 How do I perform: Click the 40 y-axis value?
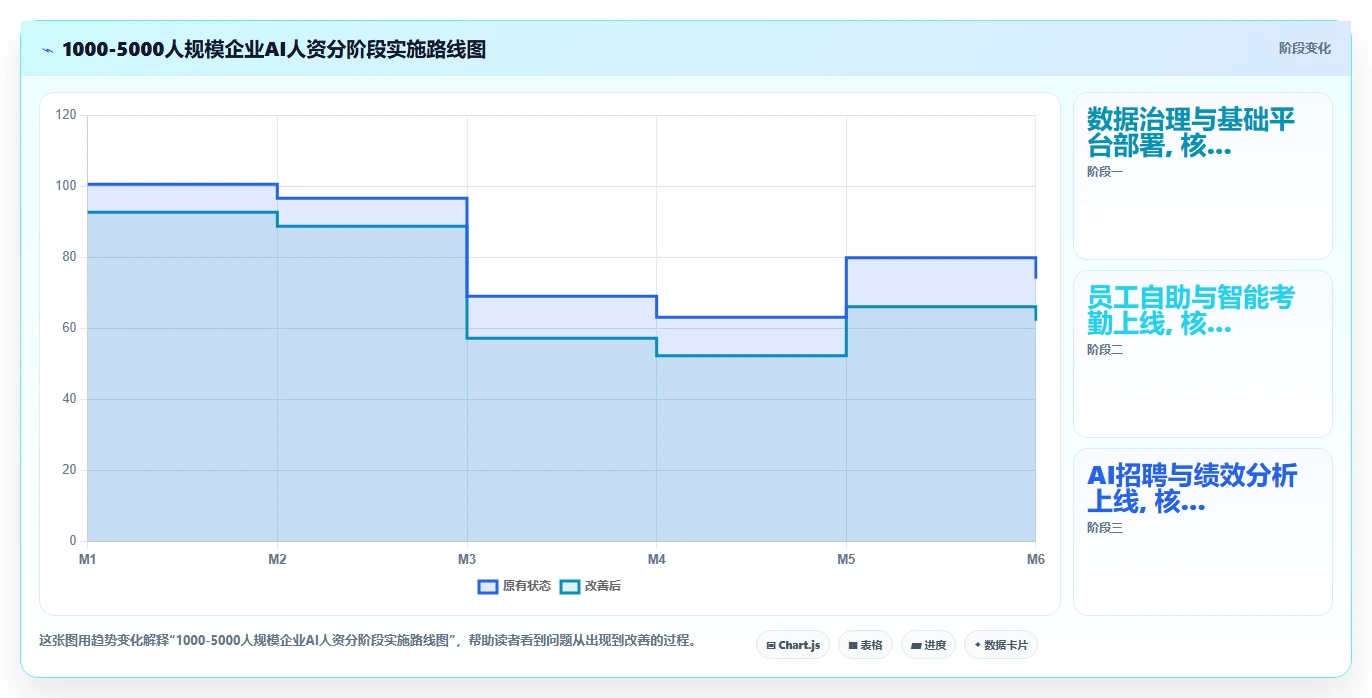click(x=69, y=399)
